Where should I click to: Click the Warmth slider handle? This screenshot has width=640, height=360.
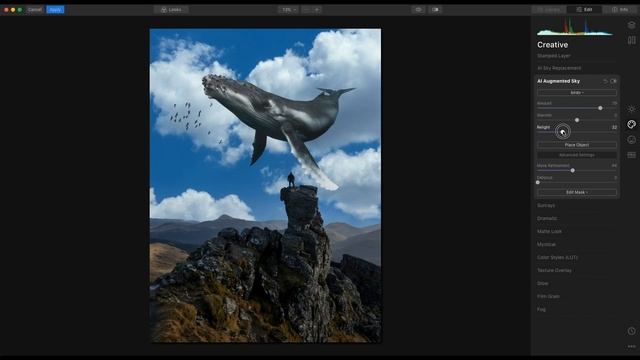pos(577,120)
